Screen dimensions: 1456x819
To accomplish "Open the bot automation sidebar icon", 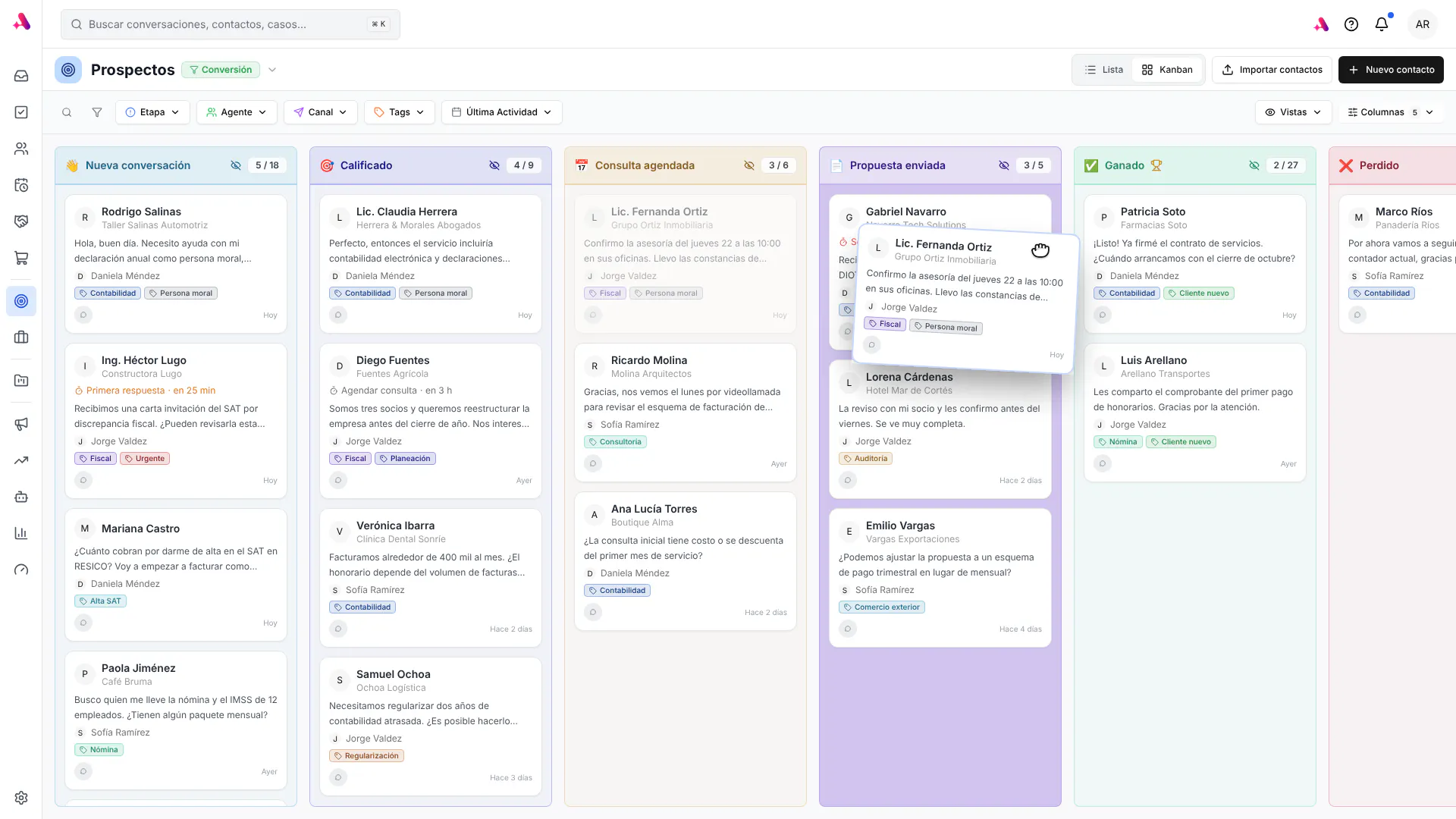I will (21, 497).
